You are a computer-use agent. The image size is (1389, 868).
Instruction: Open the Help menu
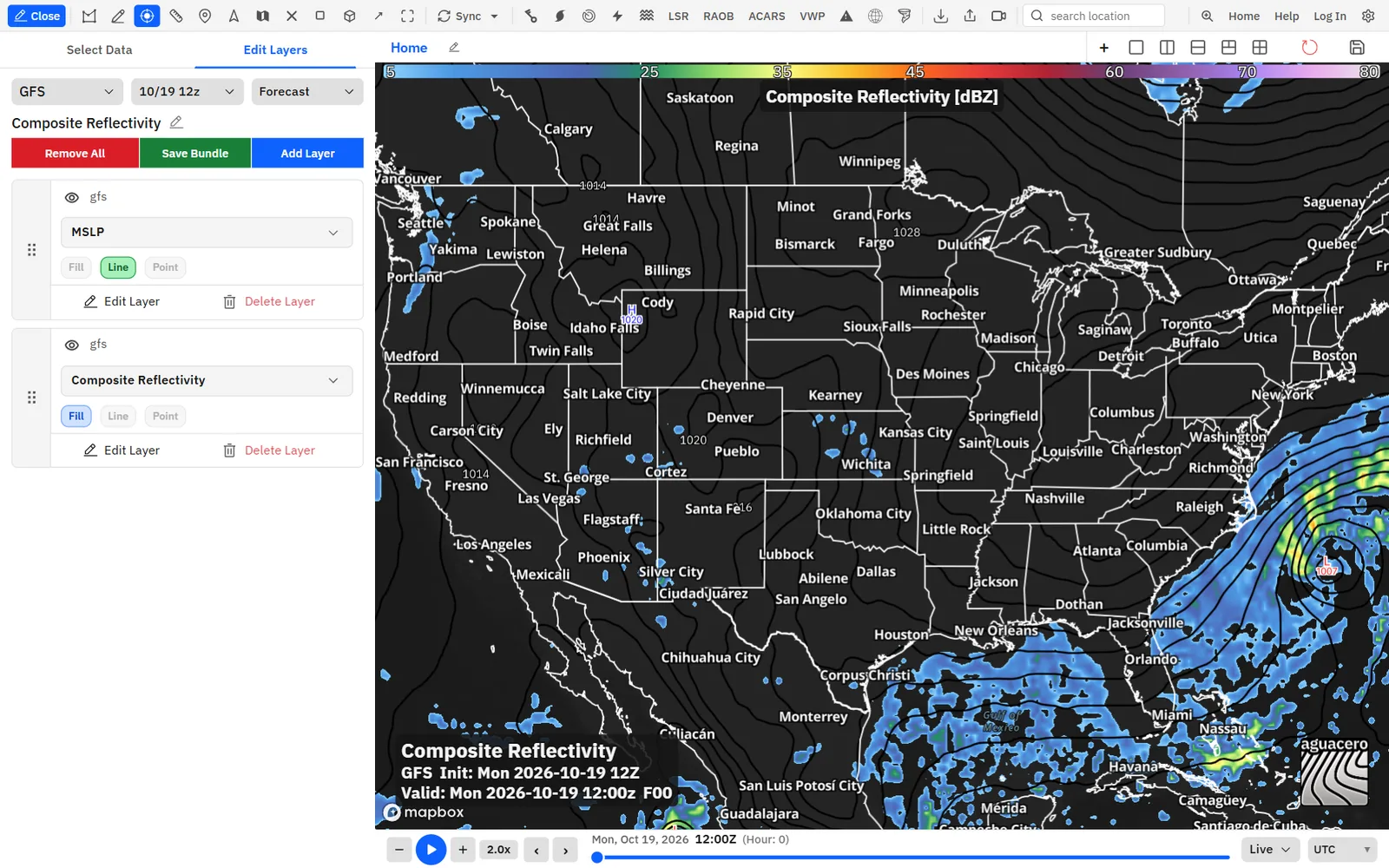pos(1287,16)
